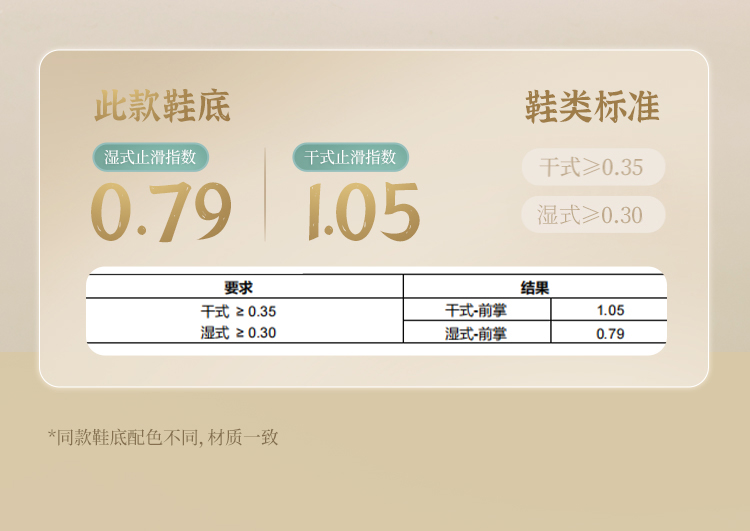Click the 要求 table header
The height and width of the screenshot is (531, 750).
(238, 288)
